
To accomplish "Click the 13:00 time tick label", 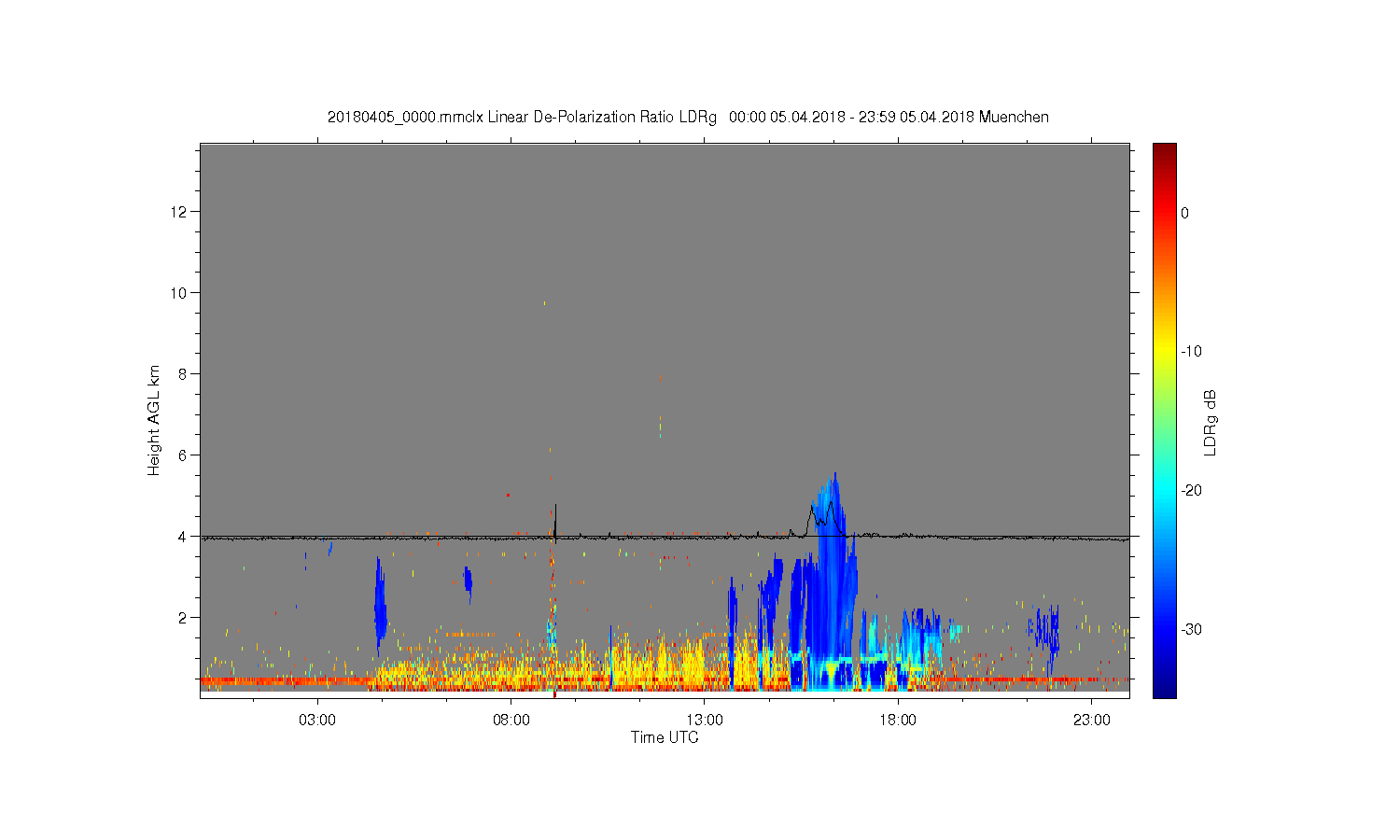I will (705, 721).
